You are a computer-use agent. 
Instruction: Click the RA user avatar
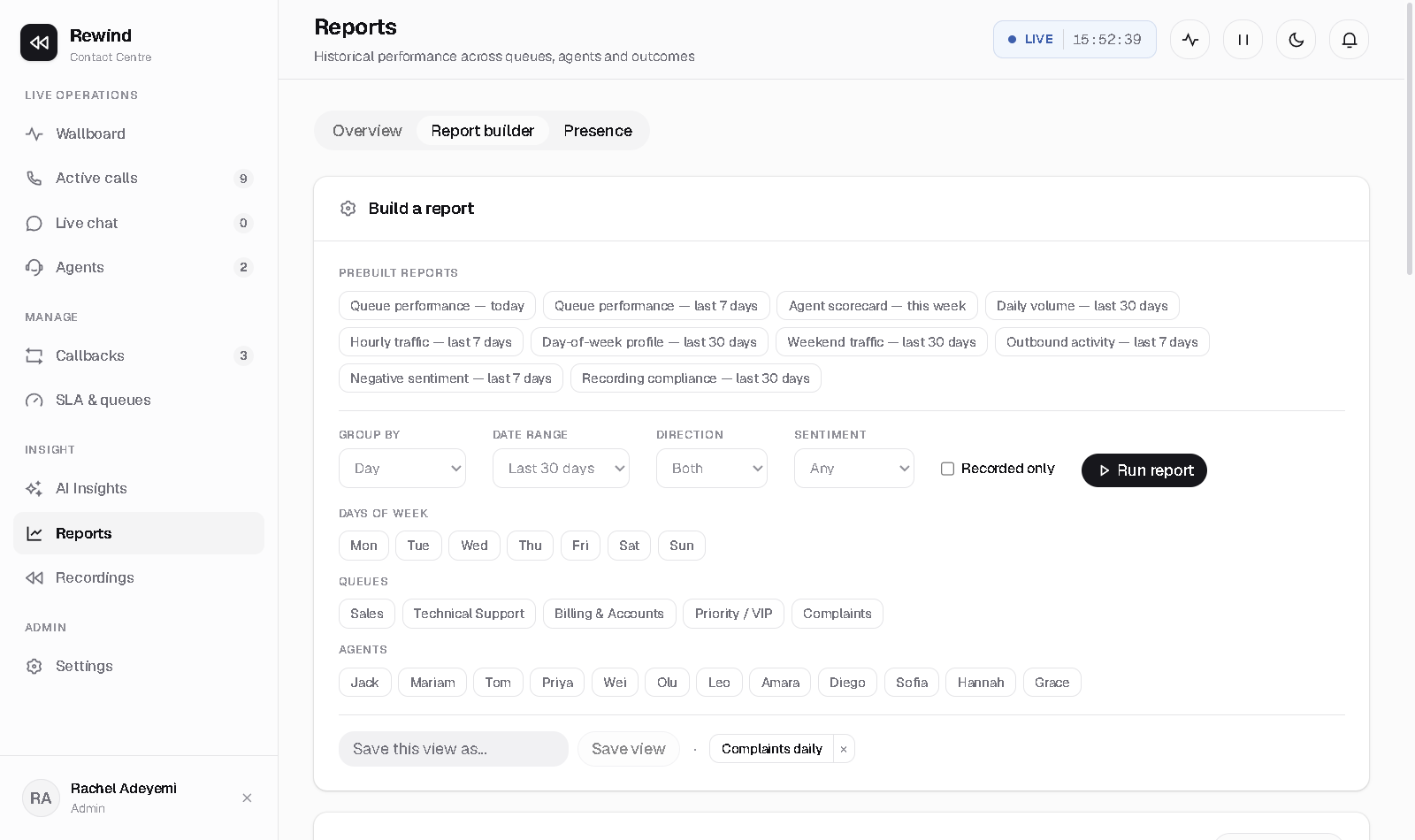[x=41, y=798]
